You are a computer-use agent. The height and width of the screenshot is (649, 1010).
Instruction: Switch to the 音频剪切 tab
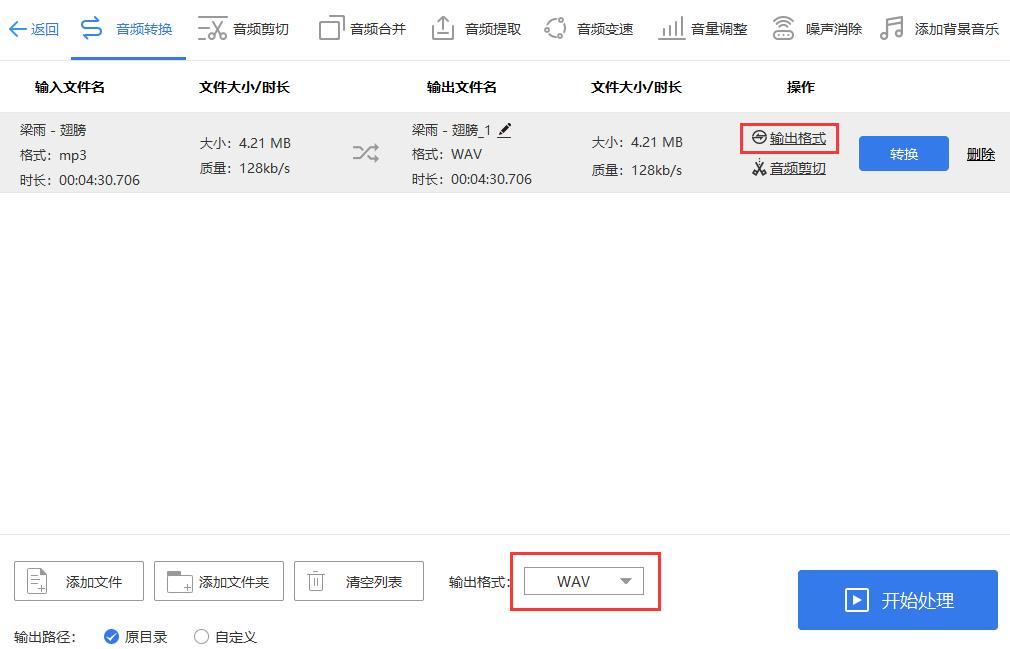(x=243, y=28)
